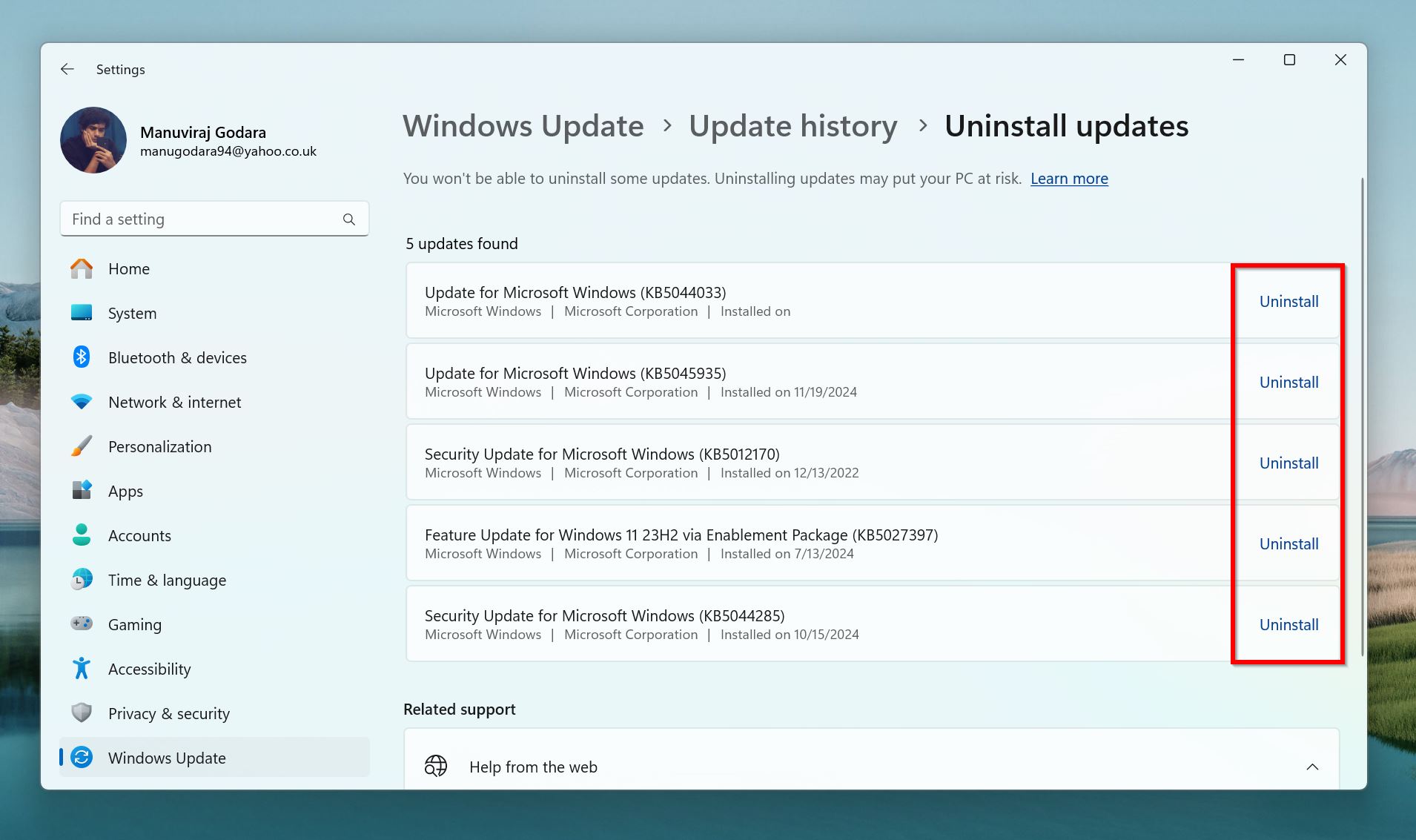Navigate to Network & internet
The height and width of the screenshot is (840, 1416).
pos(214,402)
